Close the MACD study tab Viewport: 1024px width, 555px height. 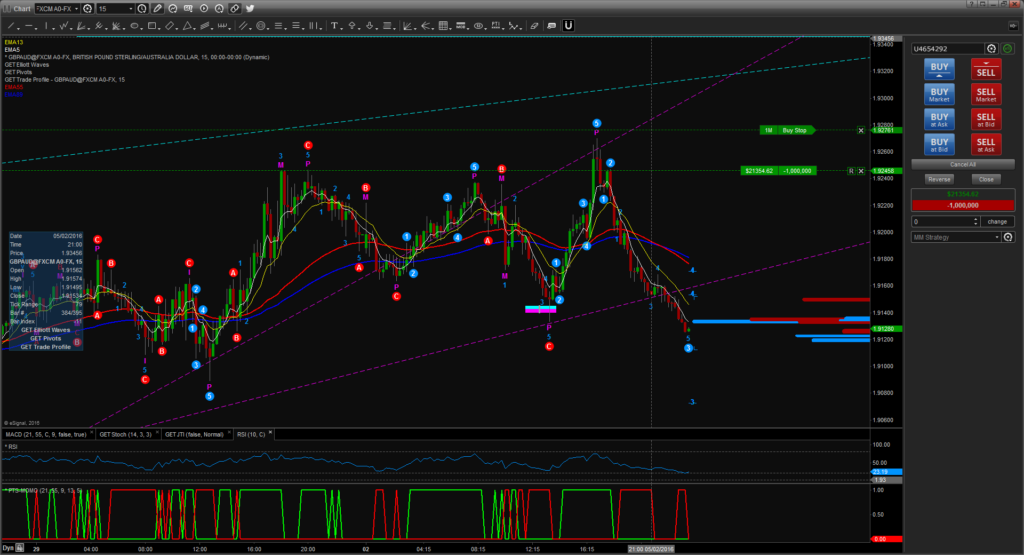pos(91,432)
